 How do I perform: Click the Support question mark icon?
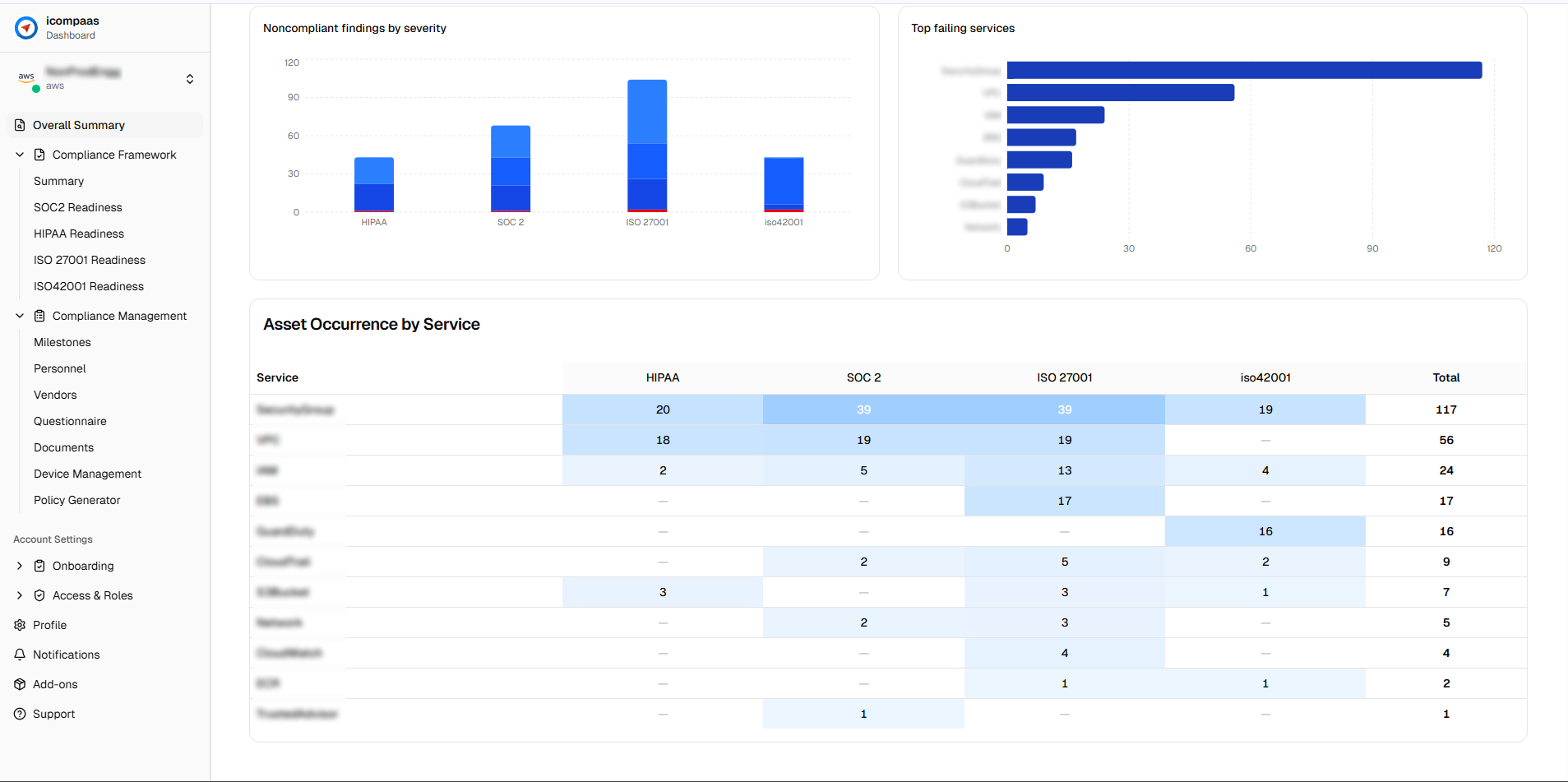coord(20,714)
